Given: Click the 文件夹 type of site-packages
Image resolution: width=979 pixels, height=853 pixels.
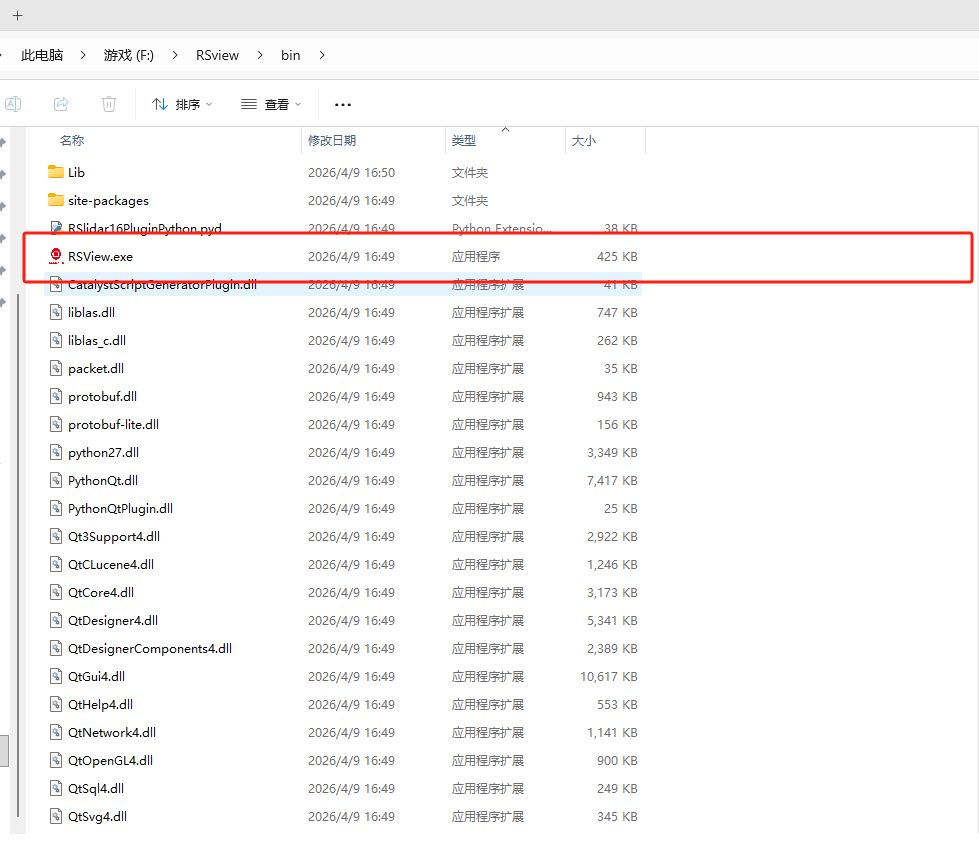Looking at the screenshot, I should coord(470,200).
